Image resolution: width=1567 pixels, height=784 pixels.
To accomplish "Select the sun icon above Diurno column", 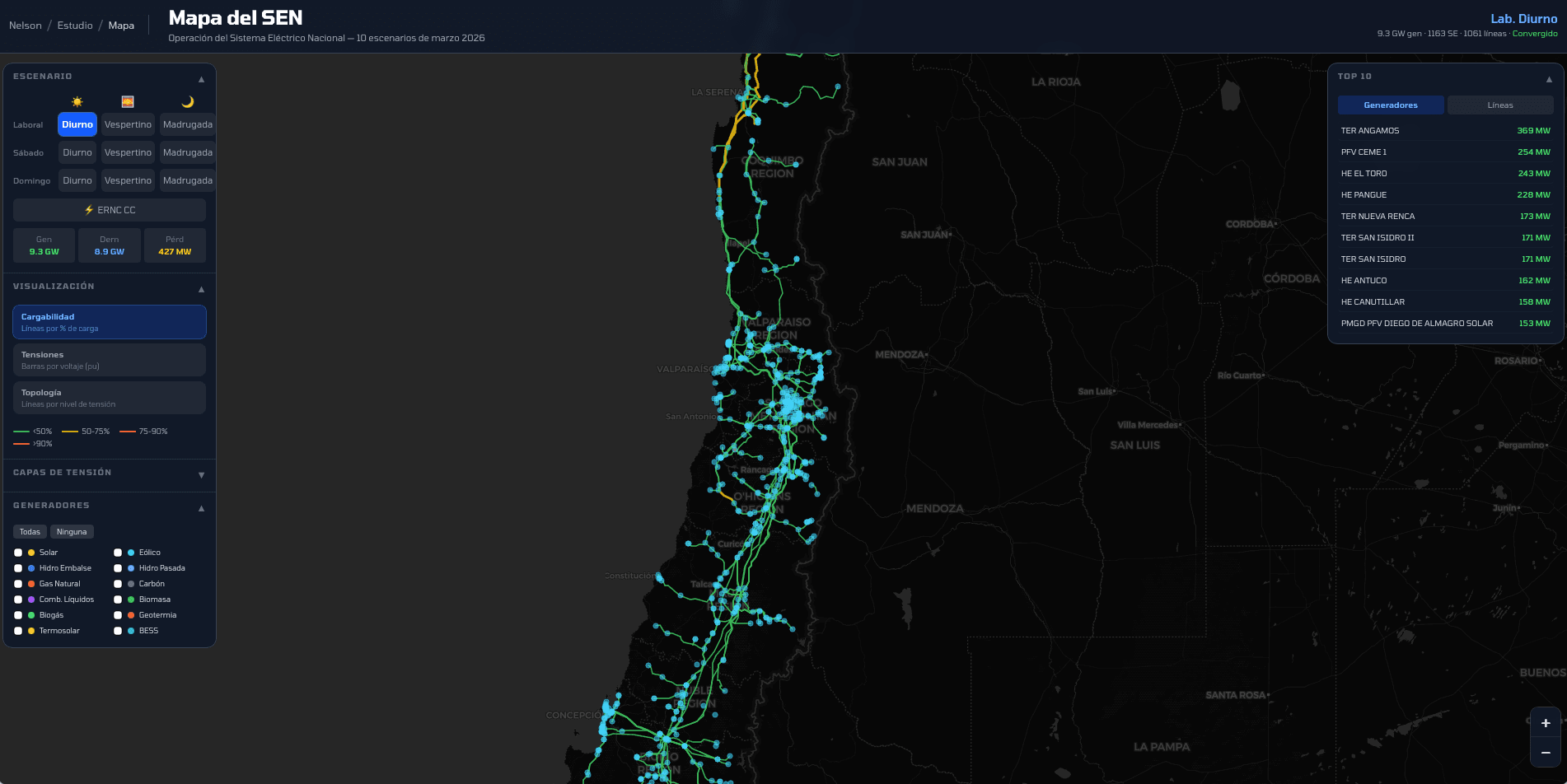I will [77, 100].
